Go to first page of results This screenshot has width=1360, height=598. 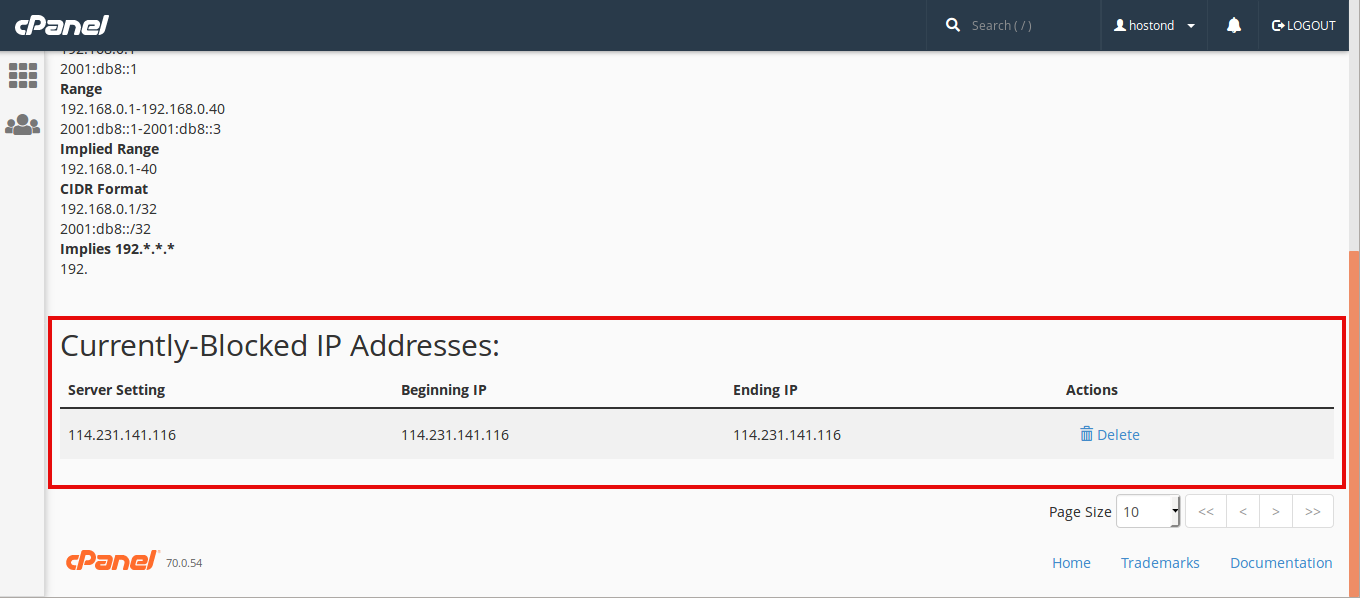[1205, 511]
